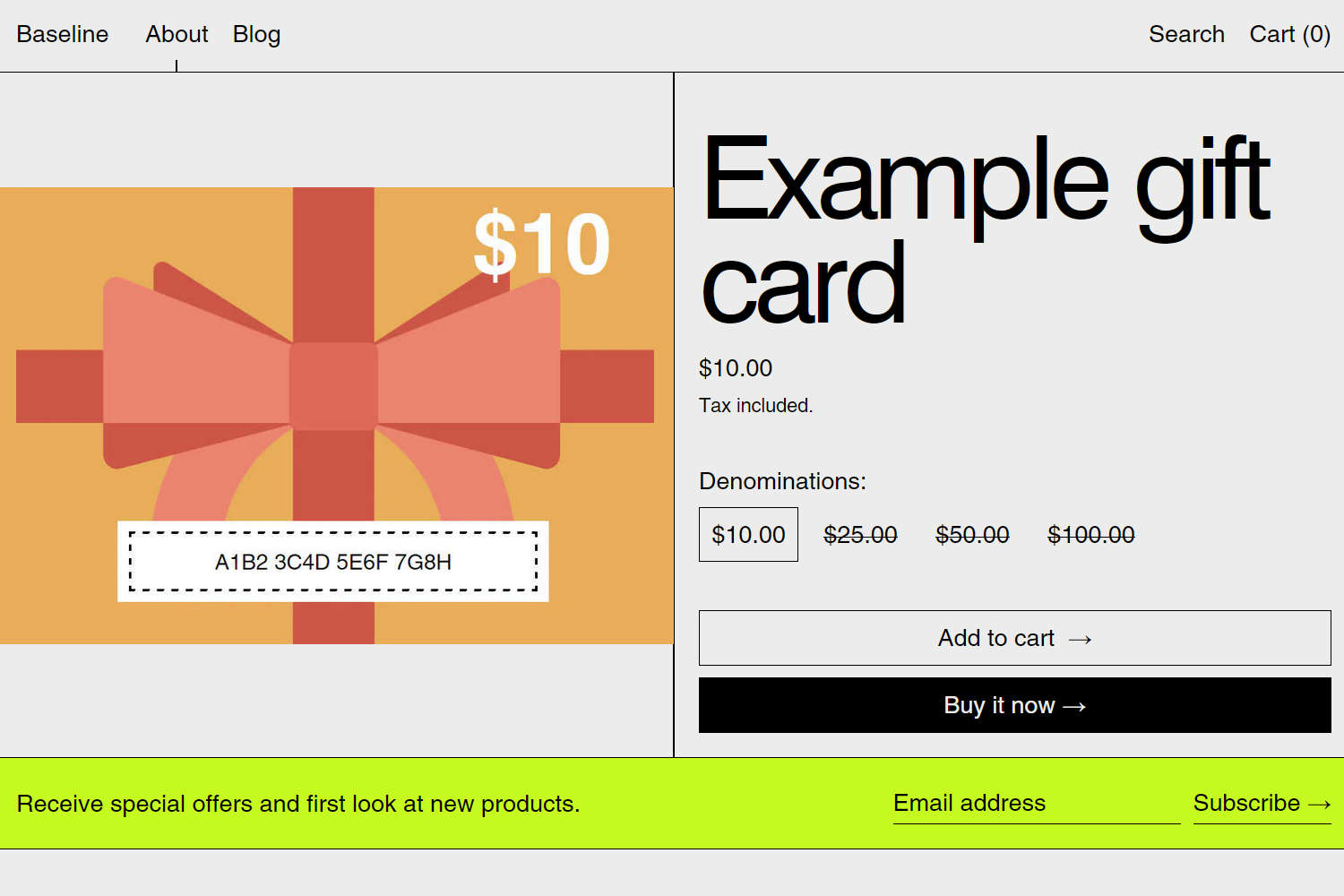Click the gift card product image
Screen dimensions: 1344x896
pos(336,415)
